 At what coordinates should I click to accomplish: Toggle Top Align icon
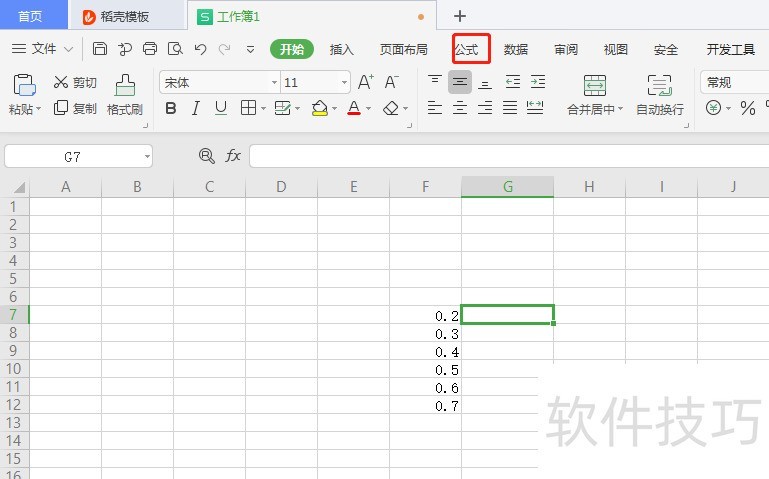tap(435, 81)
